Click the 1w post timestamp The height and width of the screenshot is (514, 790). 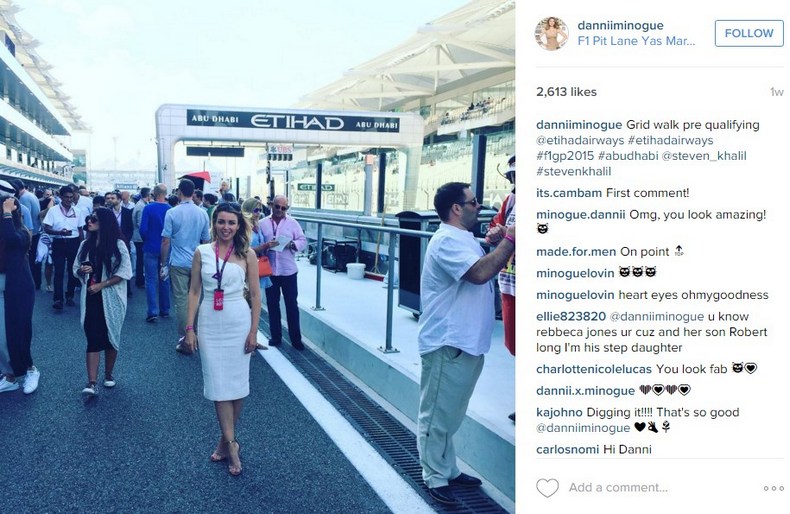coord(776,92)
